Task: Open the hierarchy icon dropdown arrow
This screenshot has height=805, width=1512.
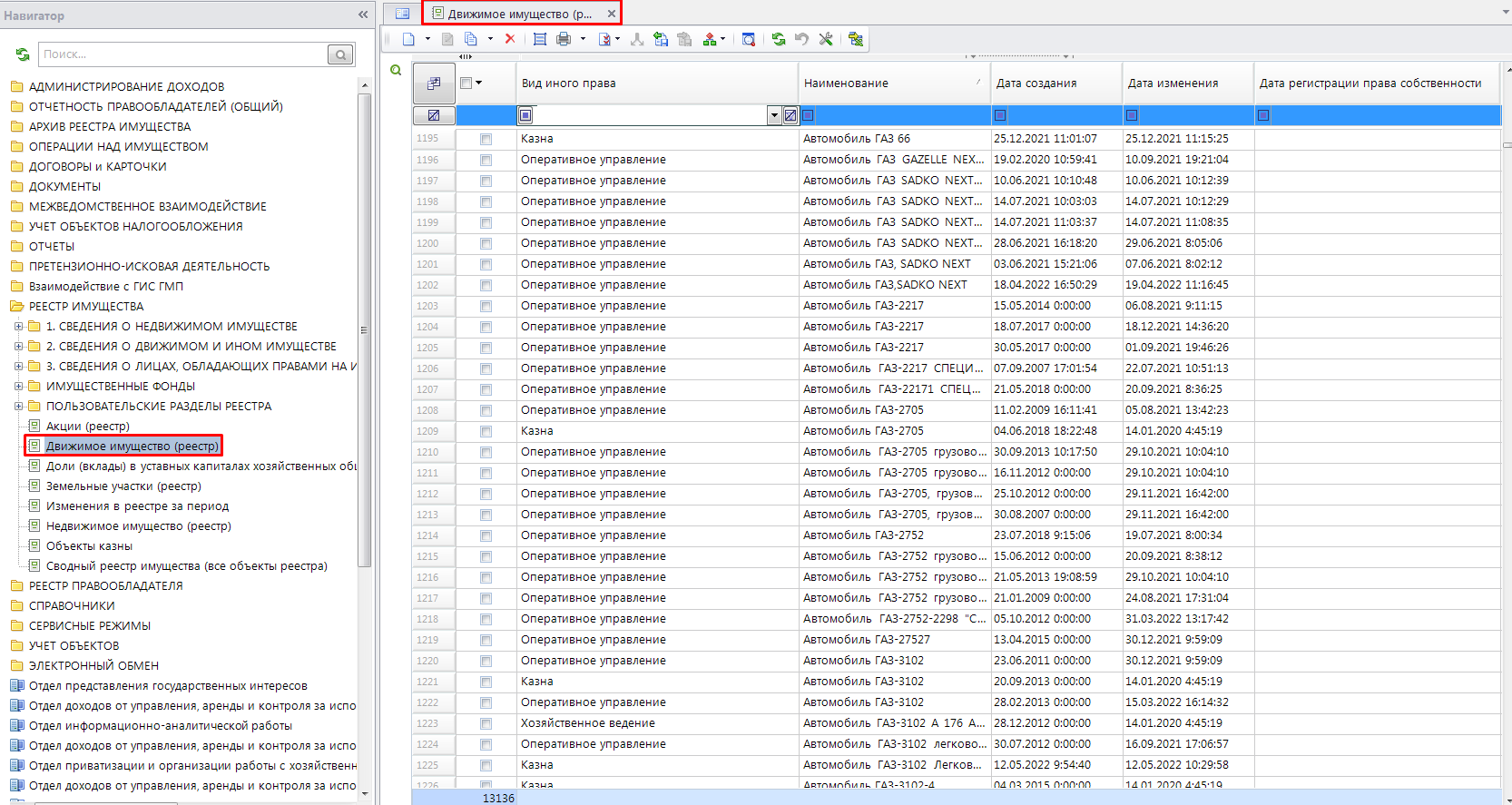Action: tap(723, 39)
